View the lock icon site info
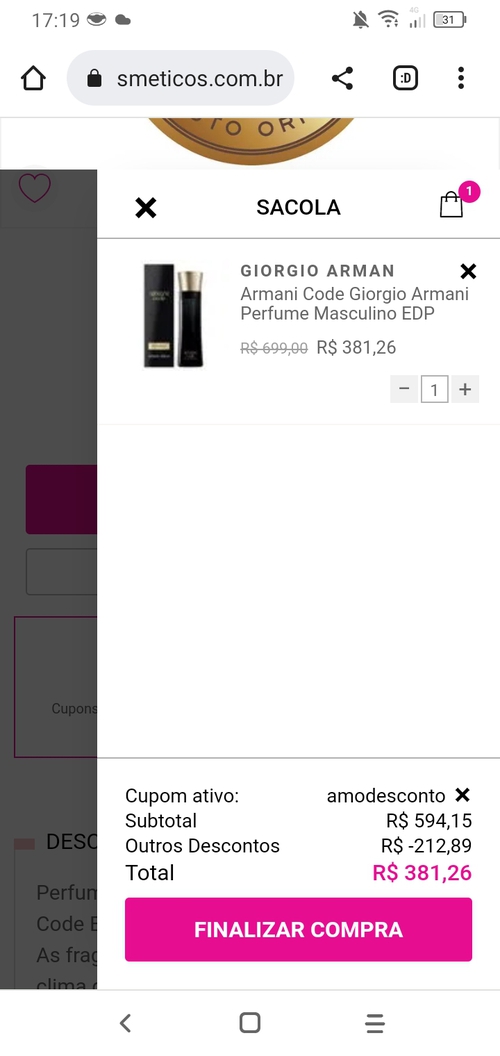The height and width of the screenshot is (1056, 500). [94, 79]
